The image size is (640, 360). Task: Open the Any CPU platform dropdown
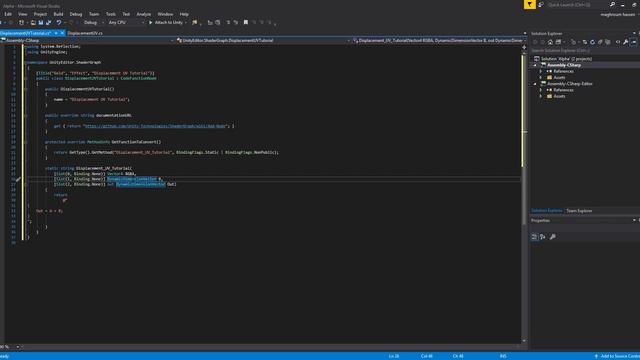pyautogui.click(x=126, y=22)
